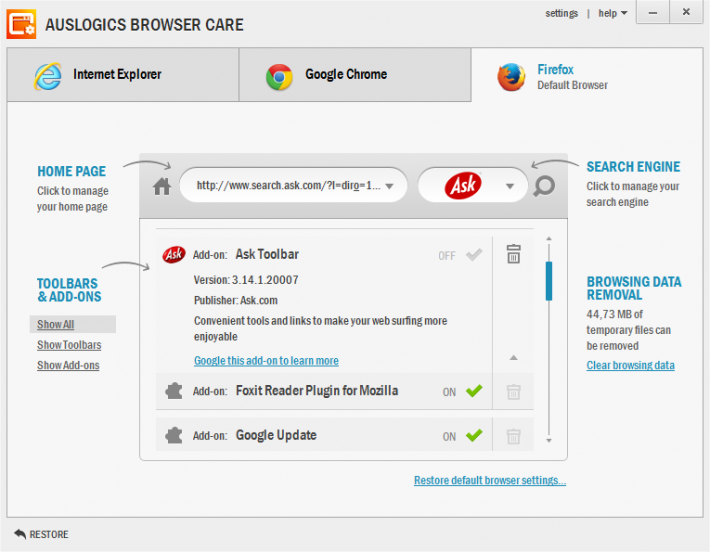Select Show All filter
This screenshot has width=710, height=552.
[56, 324]
